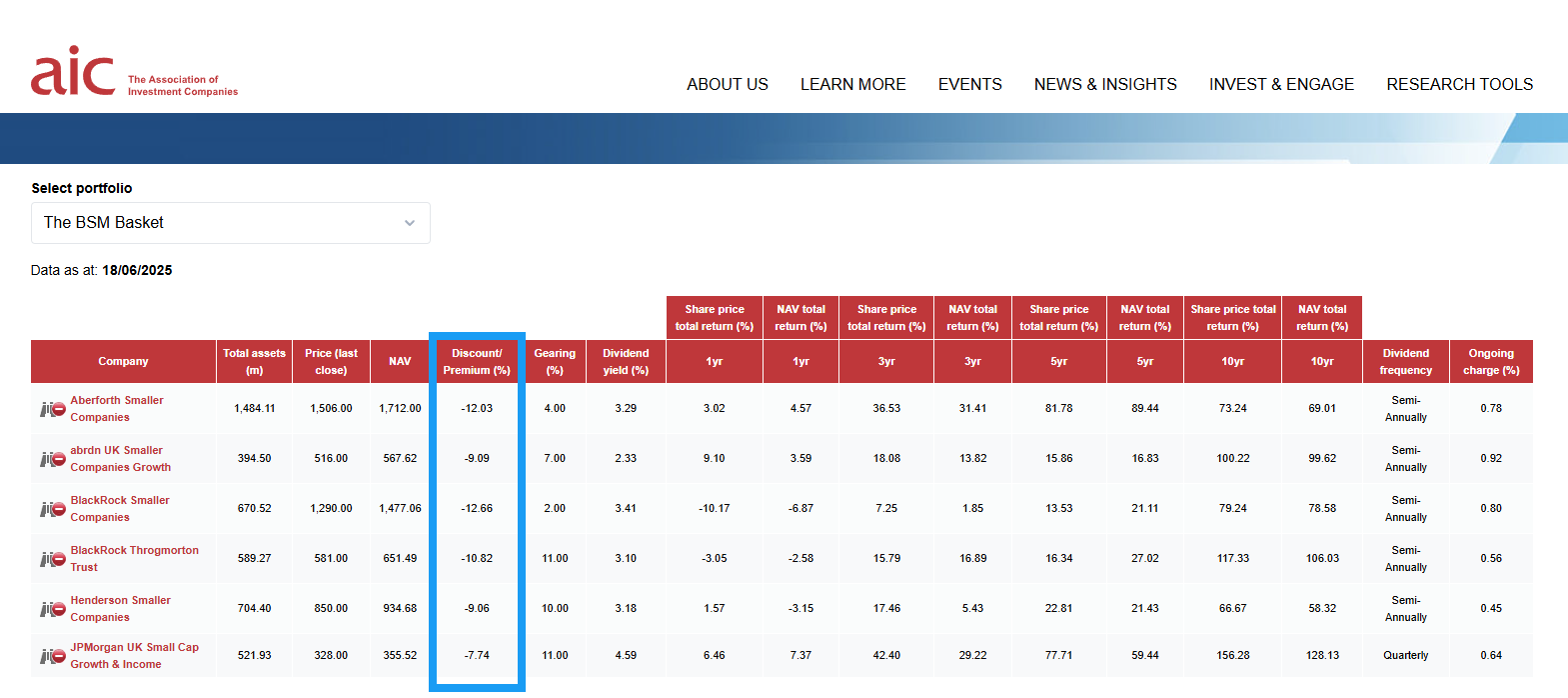The image size is (1568, 698).
Task: Sort by the Company column header
Action: coord(123,361)
